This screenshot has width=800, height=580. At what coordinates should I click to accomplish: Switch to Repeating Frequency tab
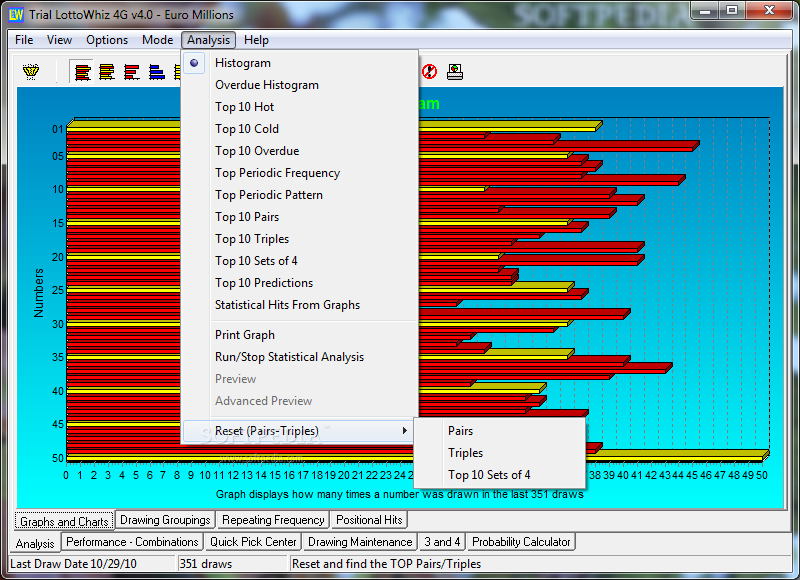(273, 520)
